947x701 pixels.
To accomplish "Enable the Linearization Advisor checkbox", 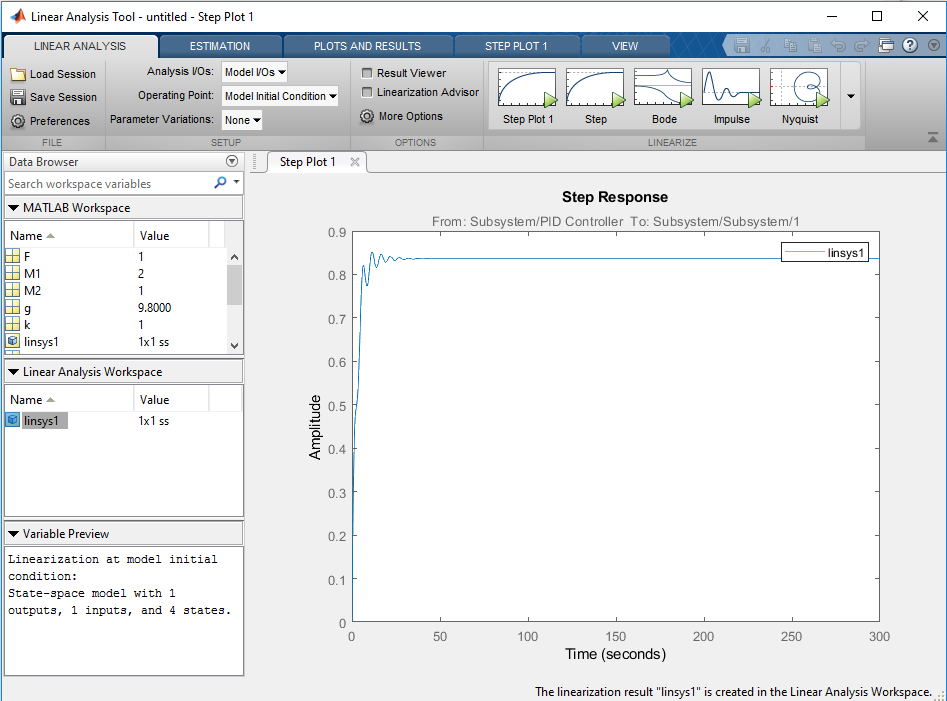I will pos(367,92).
